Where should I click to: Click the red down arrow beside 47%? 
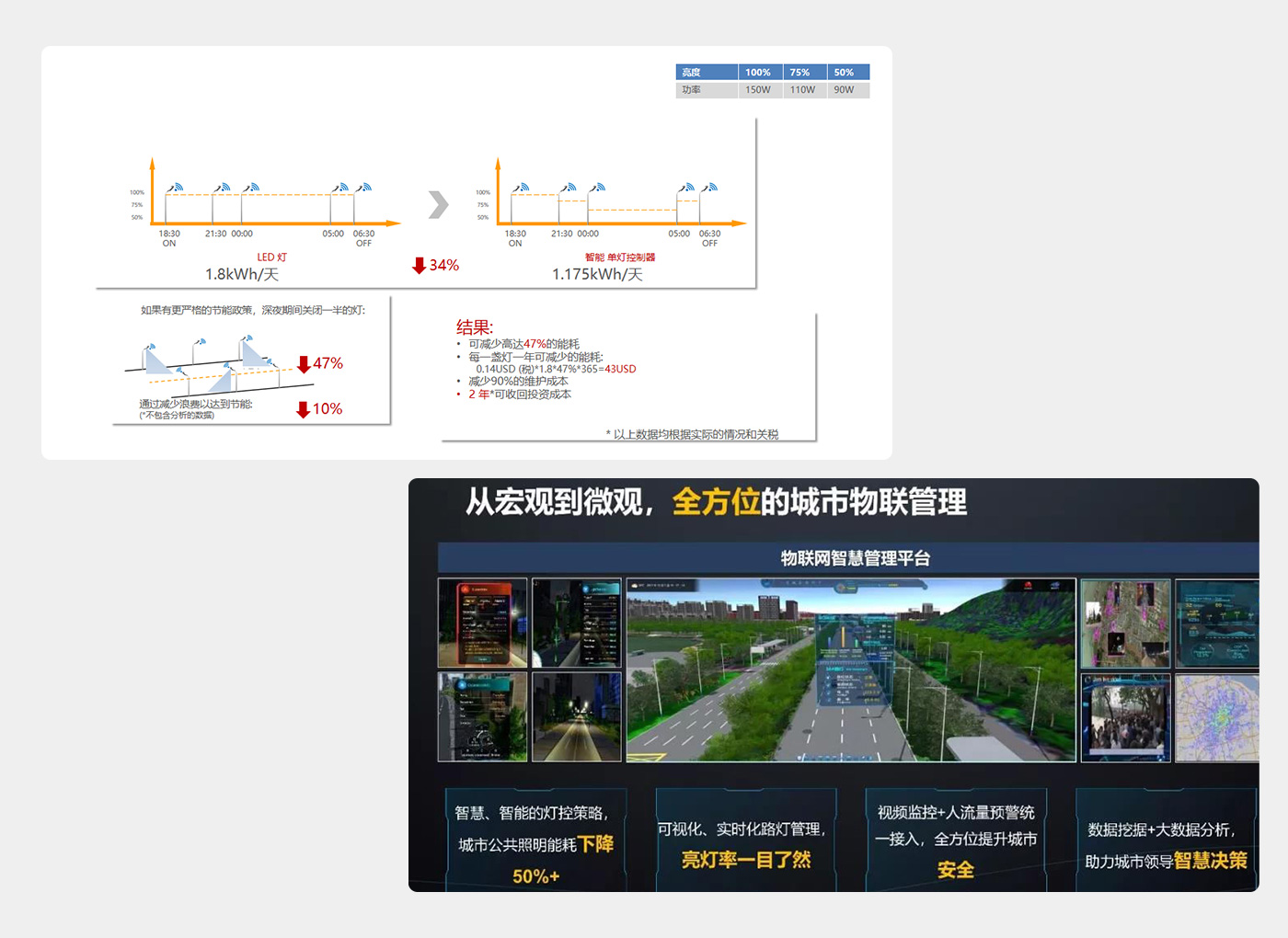304,364
